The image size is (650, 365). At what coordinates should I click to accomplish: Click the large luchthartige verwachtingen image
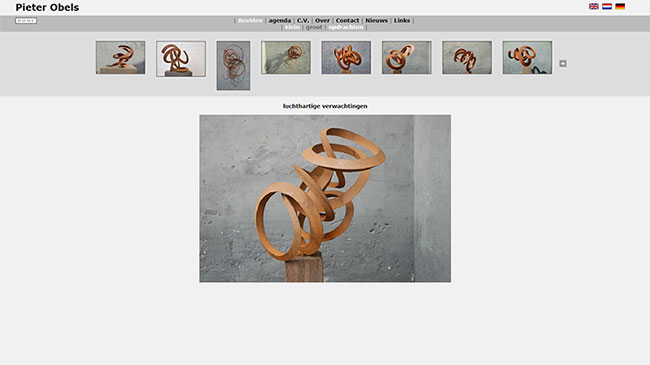tap(325, 199)
